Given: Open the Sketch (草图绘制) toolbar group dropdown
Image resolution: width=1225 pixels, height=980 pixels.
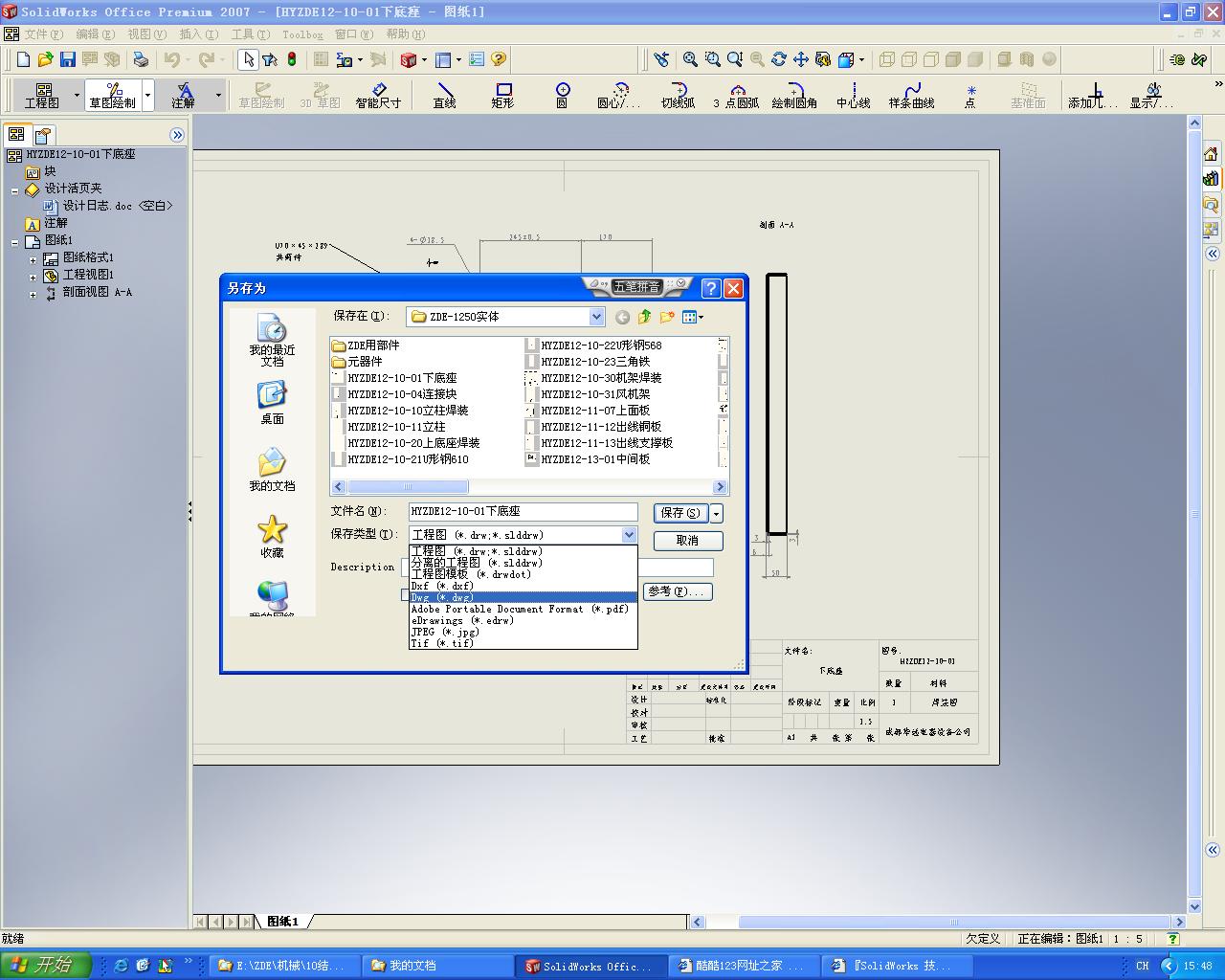Looking at the screenshot, I should [147, 96].
